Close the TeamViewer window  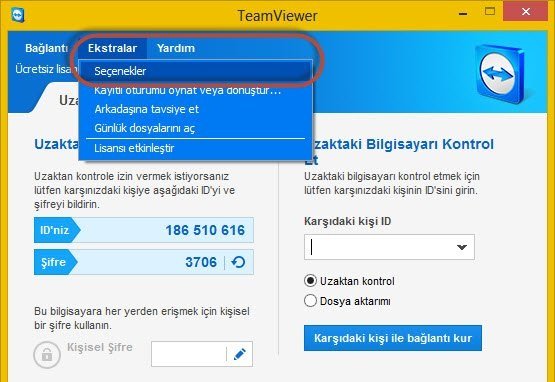[x=526, y=12]
